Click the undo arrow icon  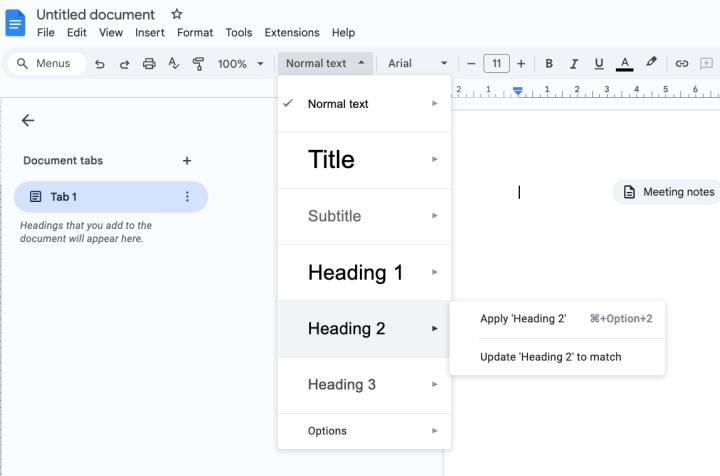(100, 63)
